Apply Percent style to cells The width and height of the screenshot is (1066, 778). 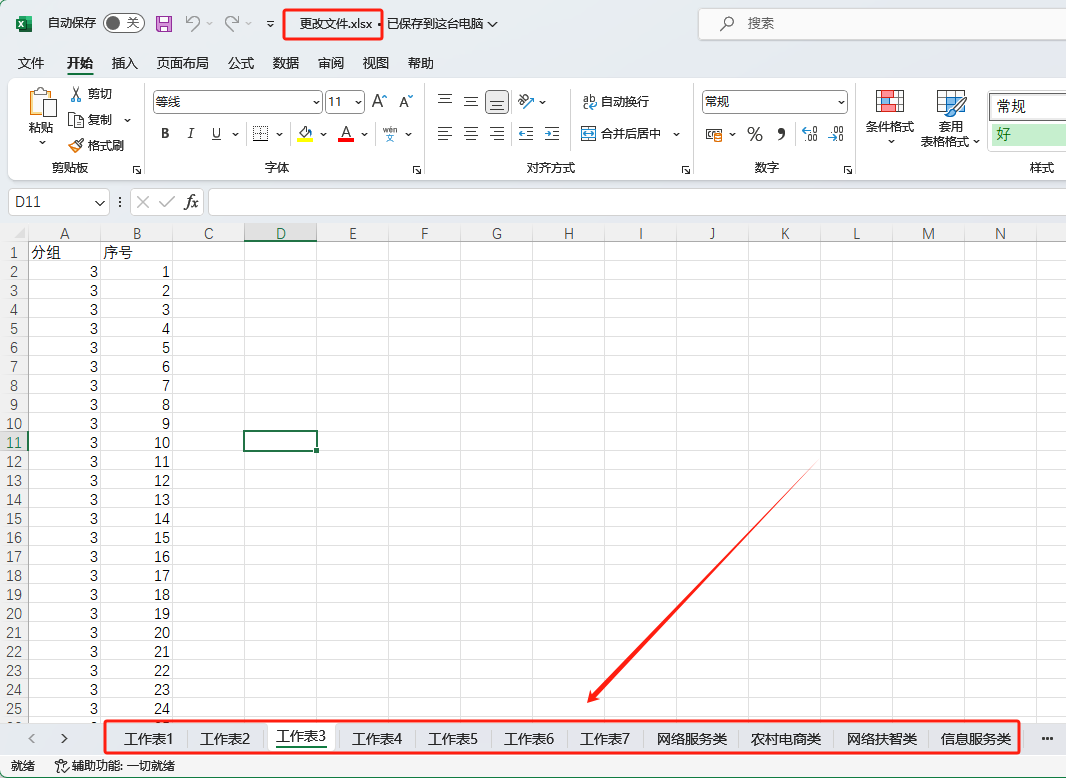754,133
